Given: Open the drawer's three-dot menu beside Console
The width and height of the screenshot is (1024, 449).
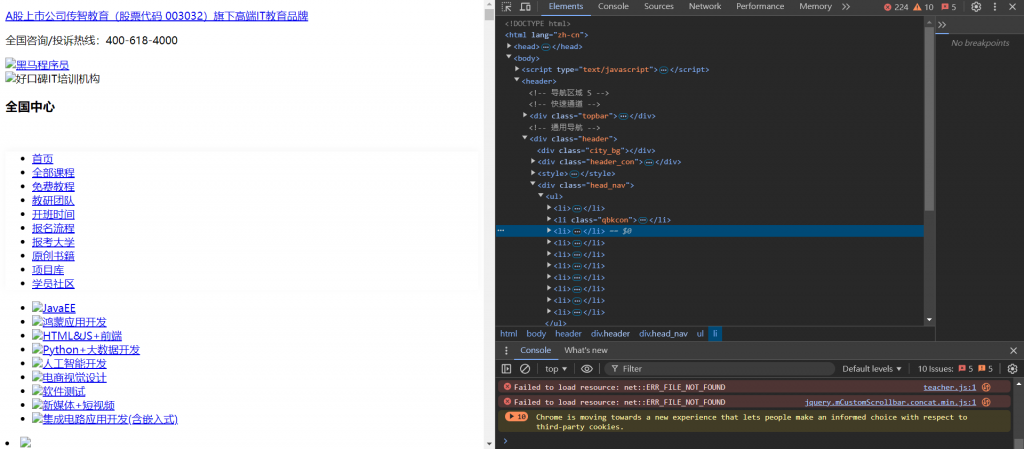Looking at the screenshot, I should 506,350.
